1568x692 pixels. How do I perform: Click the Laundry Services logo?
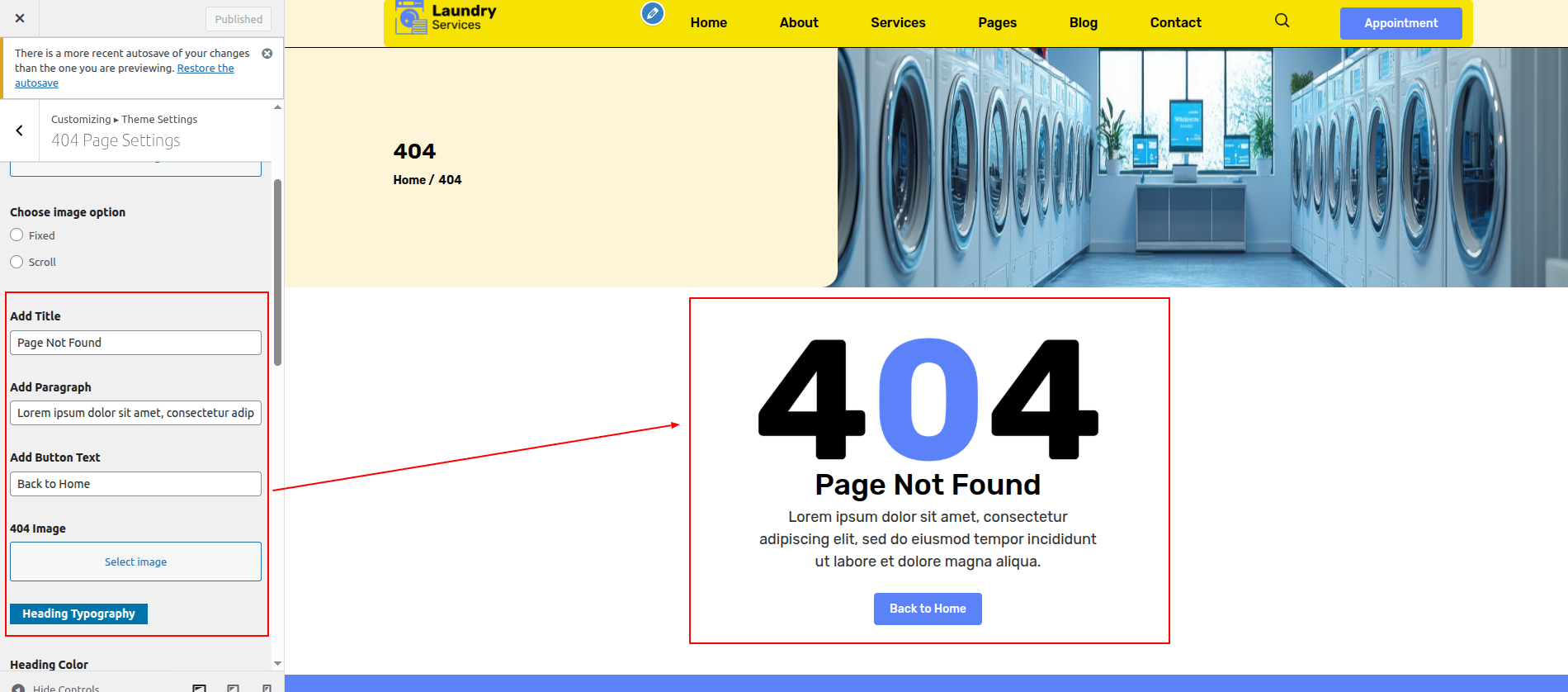pyautogui.click(x=446, y=17)
